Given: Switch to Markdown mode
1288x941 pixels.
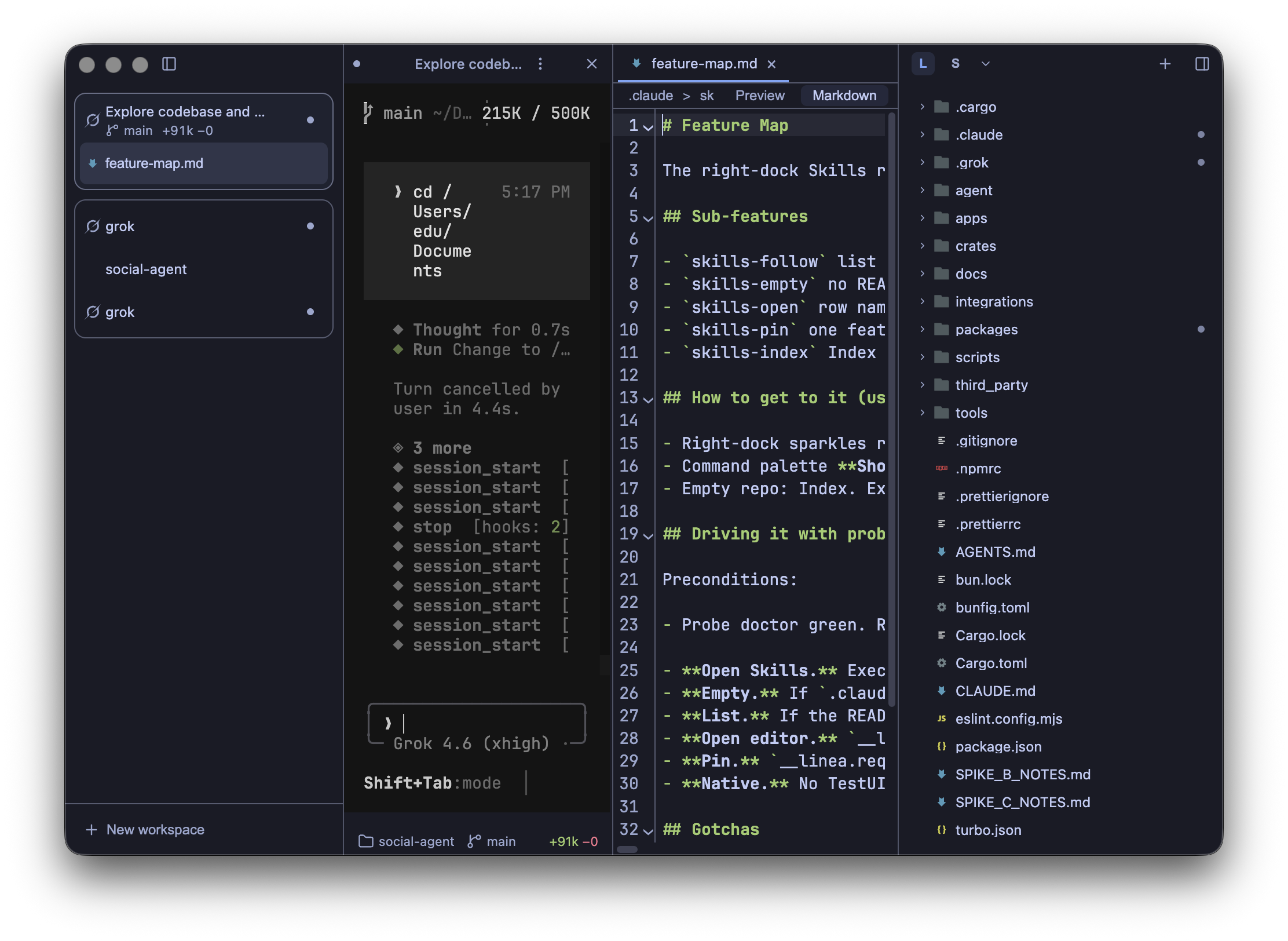Looking at the screenshot, I should [x=844, y=96].
